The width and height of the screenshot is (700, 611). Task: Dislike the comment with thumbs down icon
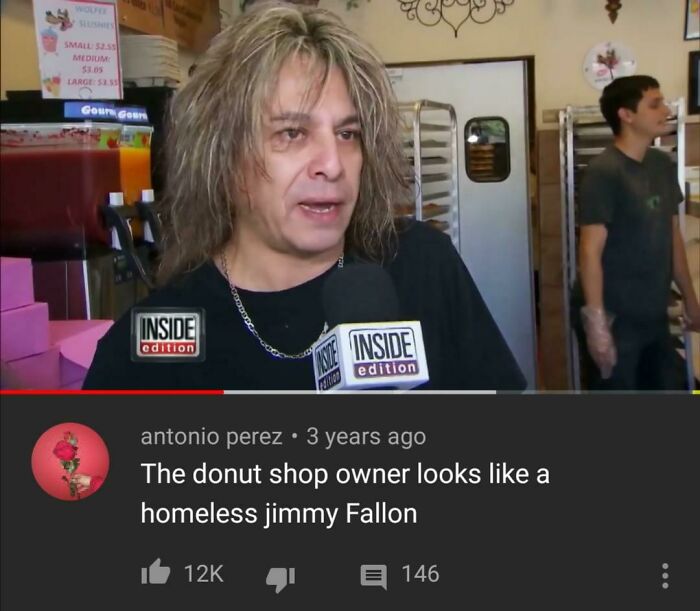click(280, 579)
